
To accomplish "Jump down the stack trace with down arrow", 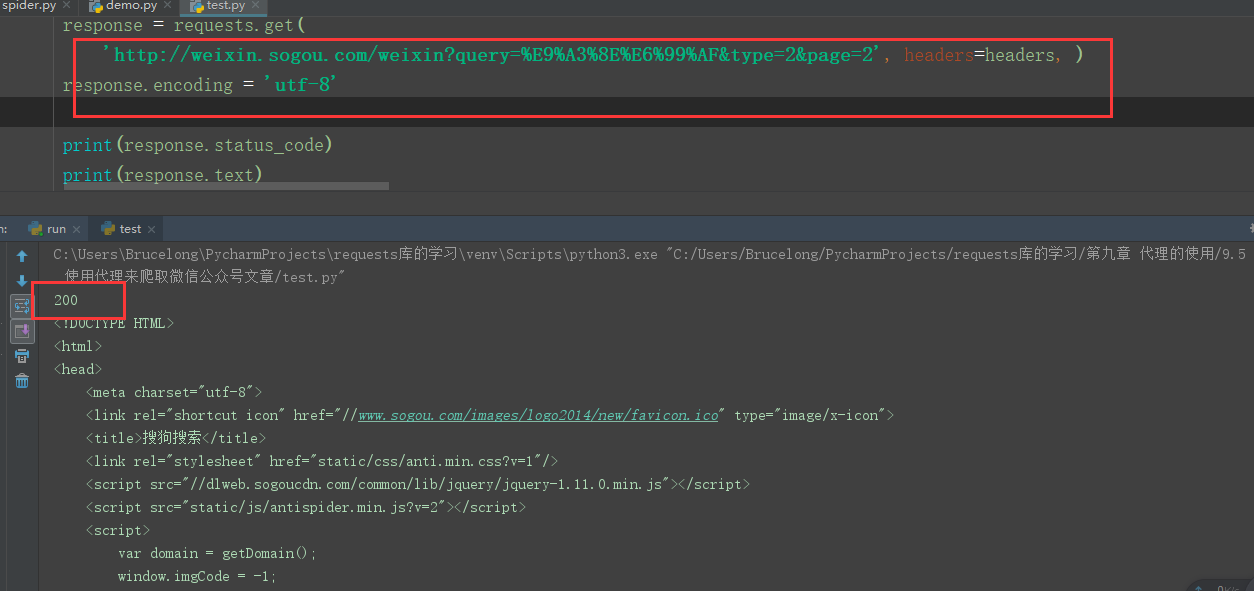I will click(22, 282).
